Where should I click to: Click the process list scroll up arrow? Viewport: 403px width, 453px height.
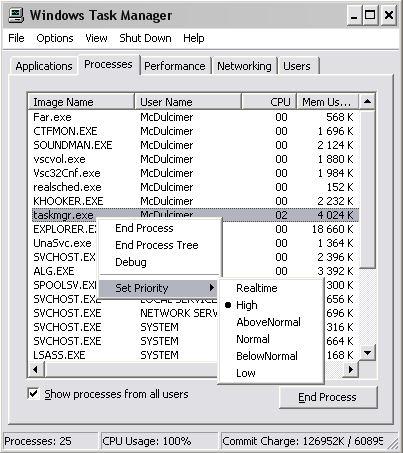click(367, 102)
